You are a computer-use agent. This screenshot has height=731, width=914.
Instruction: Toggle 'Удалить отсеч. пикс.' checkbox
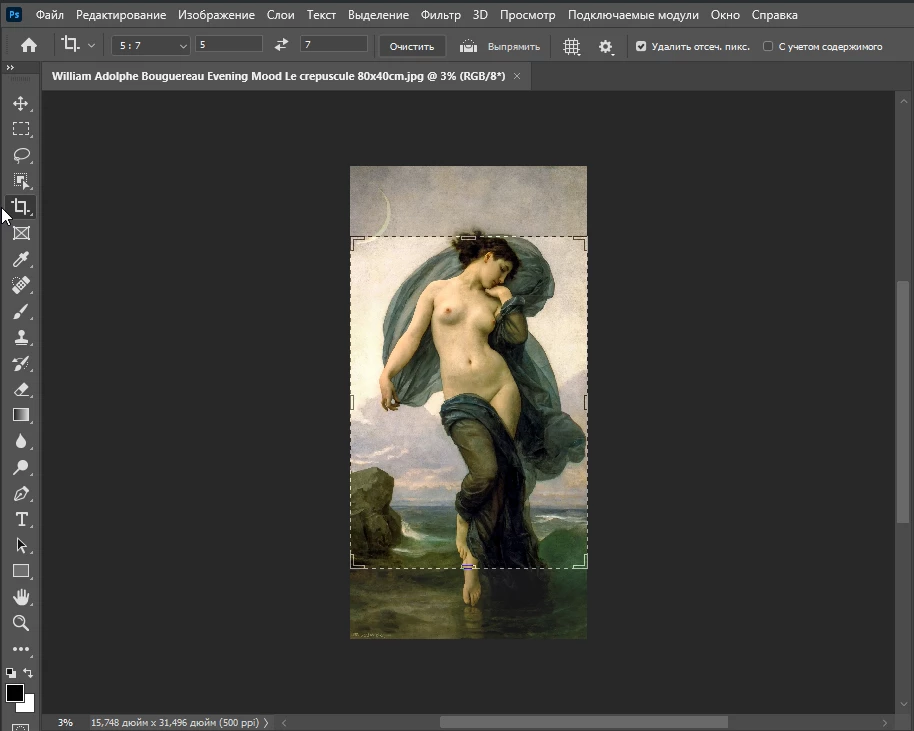point(641,46)
